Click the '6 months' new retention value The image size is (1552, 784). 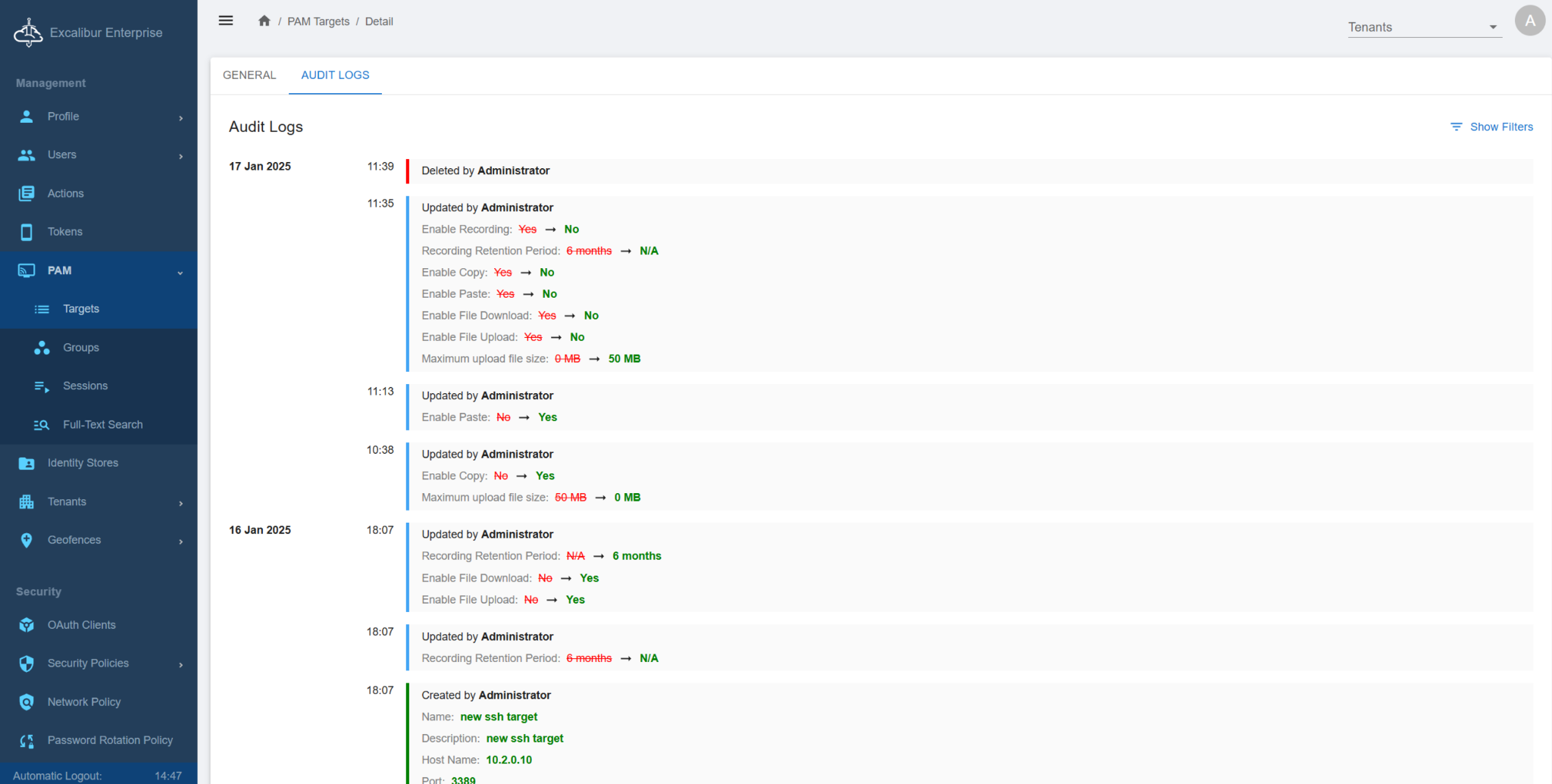pyautogui.click(x=637, y=556)
